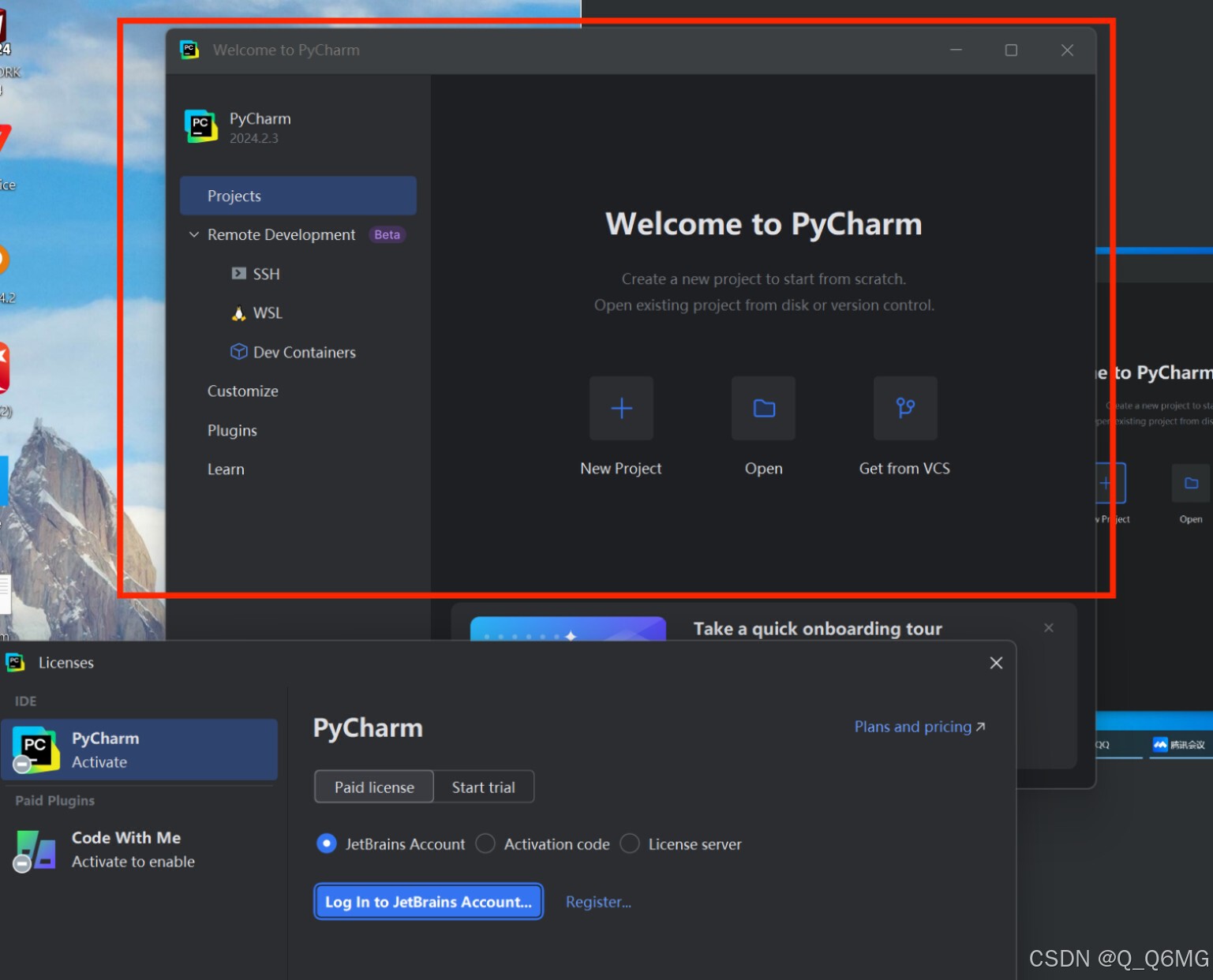Switch to the Paid license tab

tap(374, 787)
